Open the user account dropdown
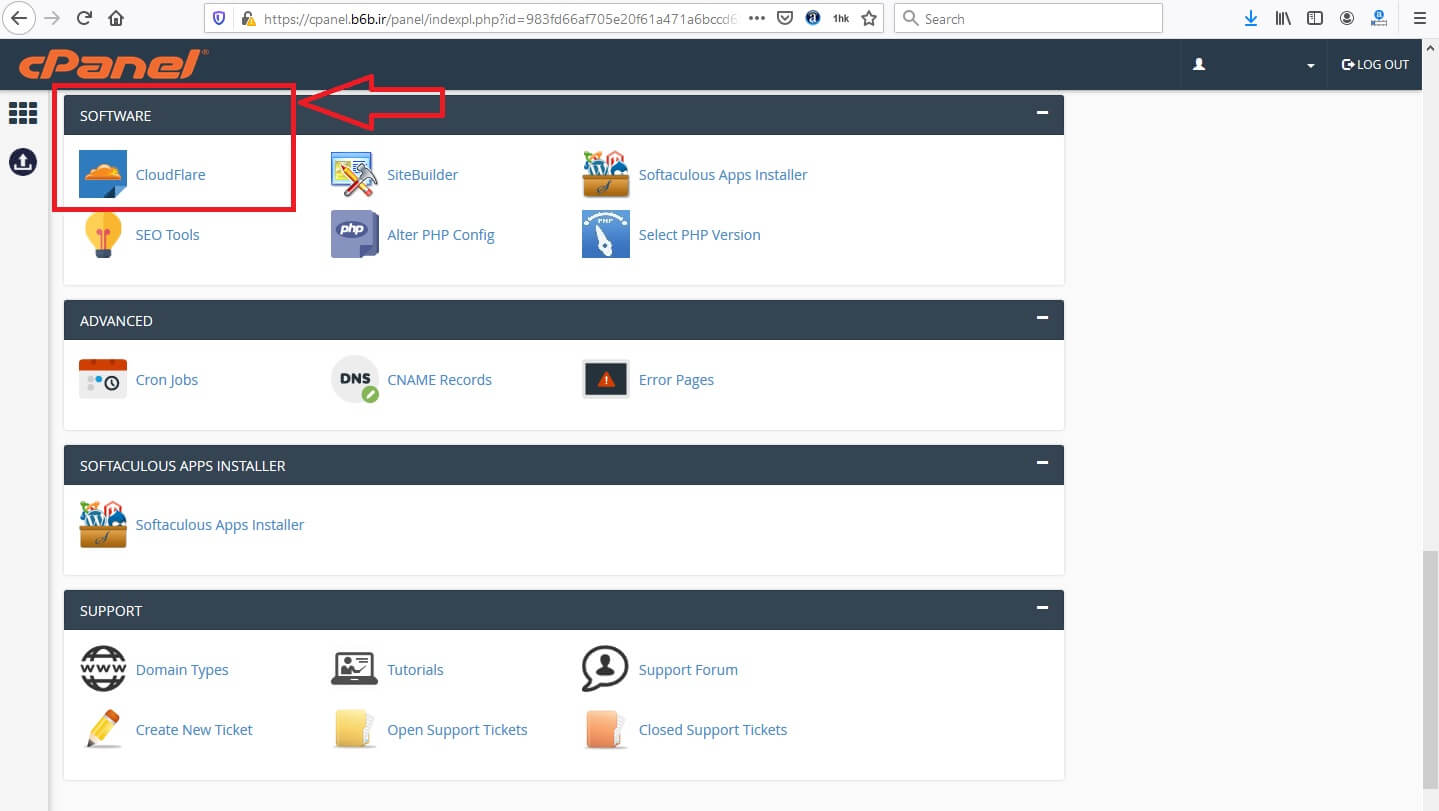1439x811 pixels. [x=1253, y=65]
